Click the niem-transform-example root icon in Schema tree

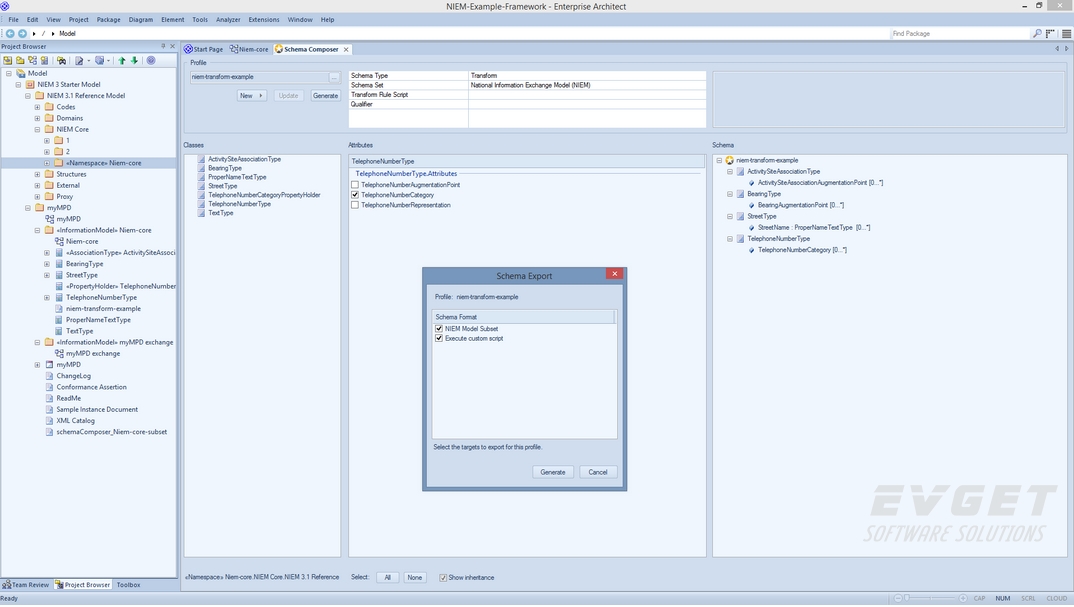point(729,160)
